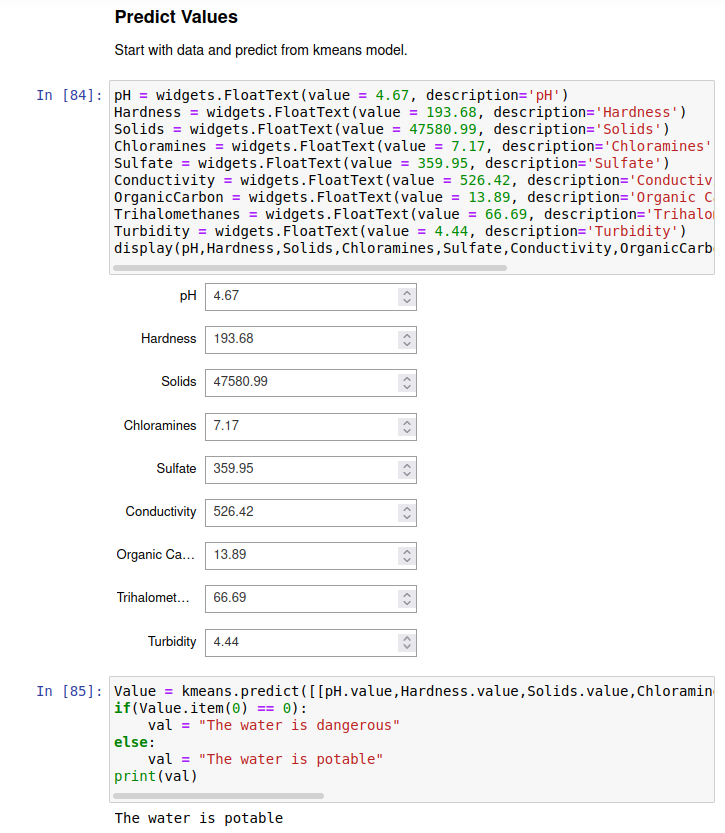Increase Conductivity with up spinner arrow

point(407,508)
